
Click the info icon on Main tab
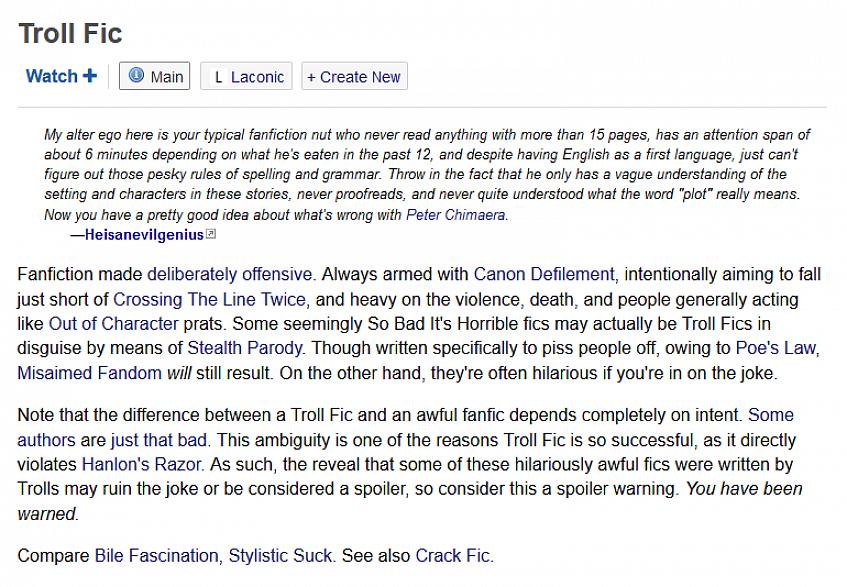tap(136, 76)
